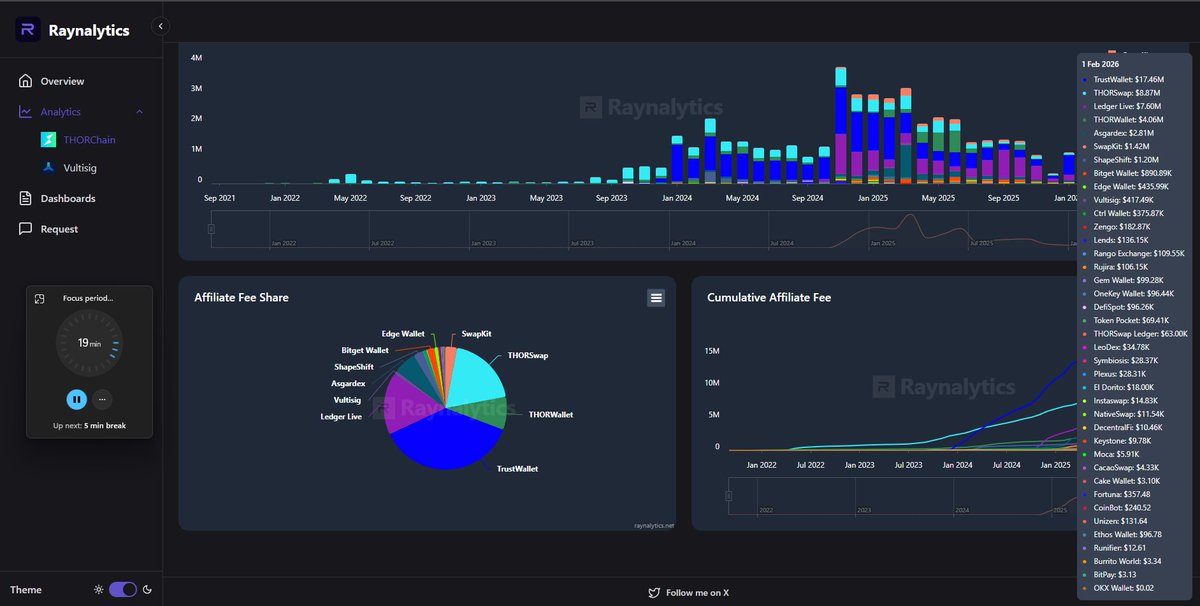
Task: Click the 'THORSwap' pie label
Action: tap(527, 355)
